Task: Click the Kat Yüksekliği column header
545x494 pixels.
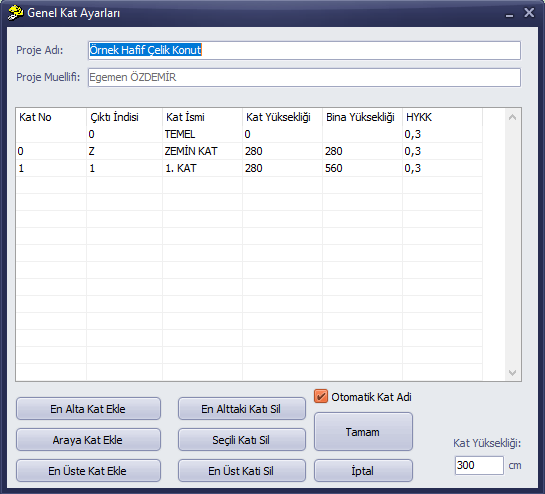Action: (x=283, y=117)
